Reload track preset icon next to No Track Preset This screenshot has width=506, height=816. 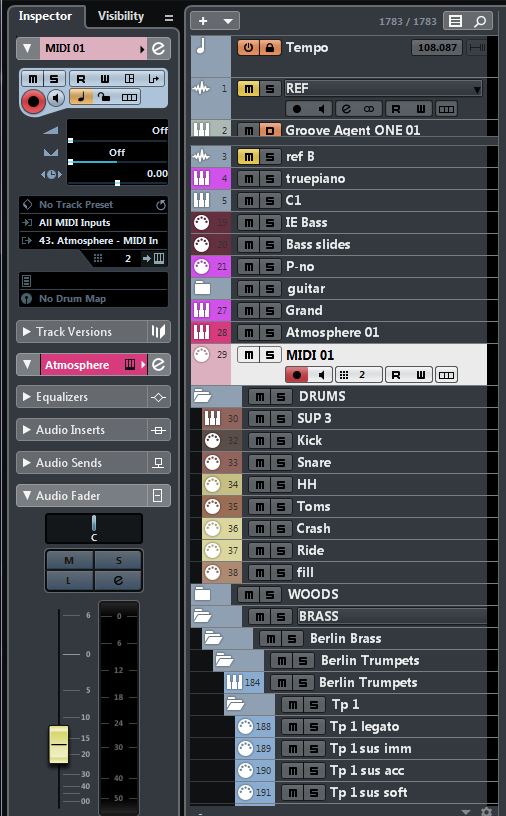click(x=161, y=205)
